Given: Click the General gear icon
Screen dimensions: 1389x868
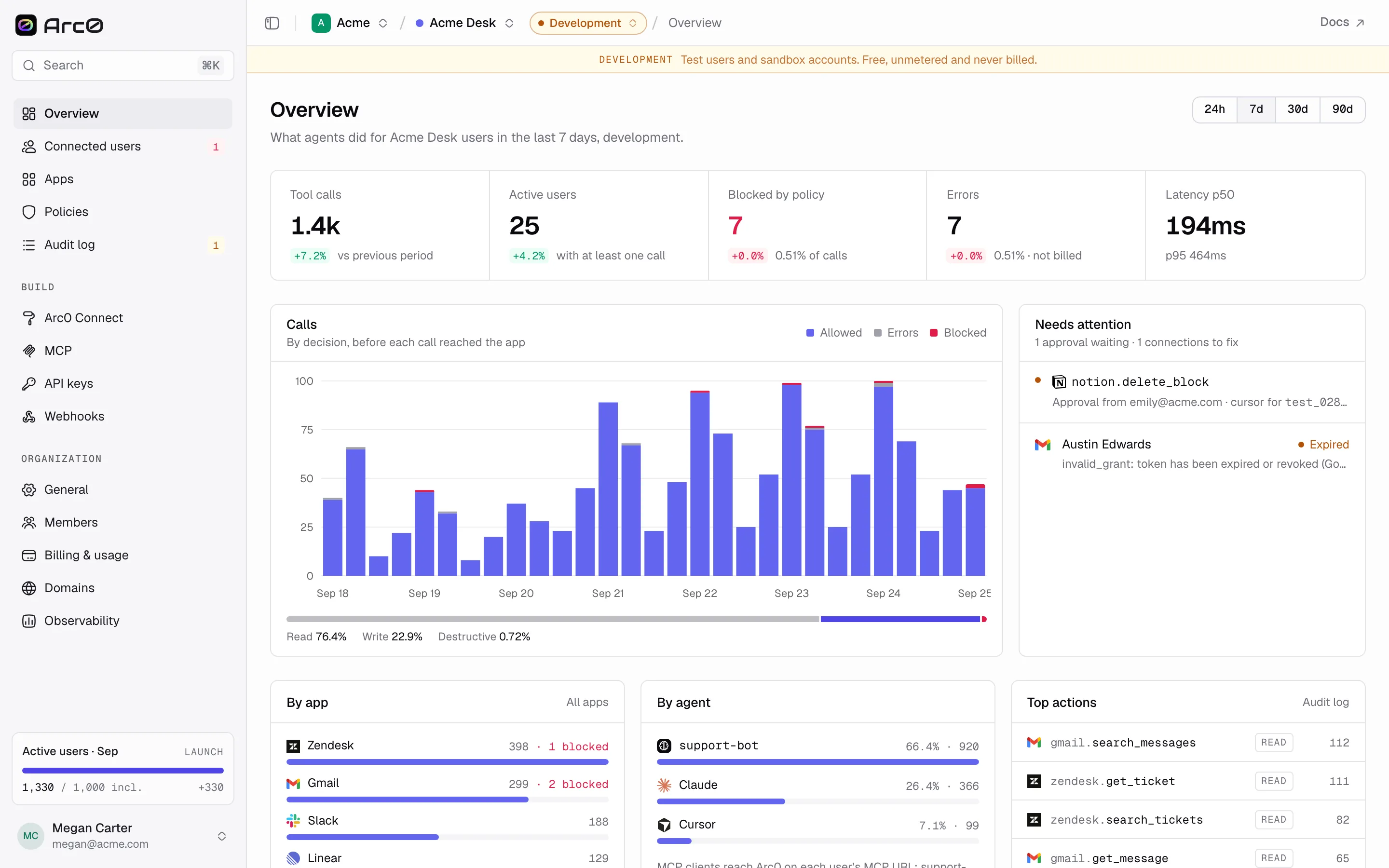Looking at the screenshot, I should coord(29,489).
